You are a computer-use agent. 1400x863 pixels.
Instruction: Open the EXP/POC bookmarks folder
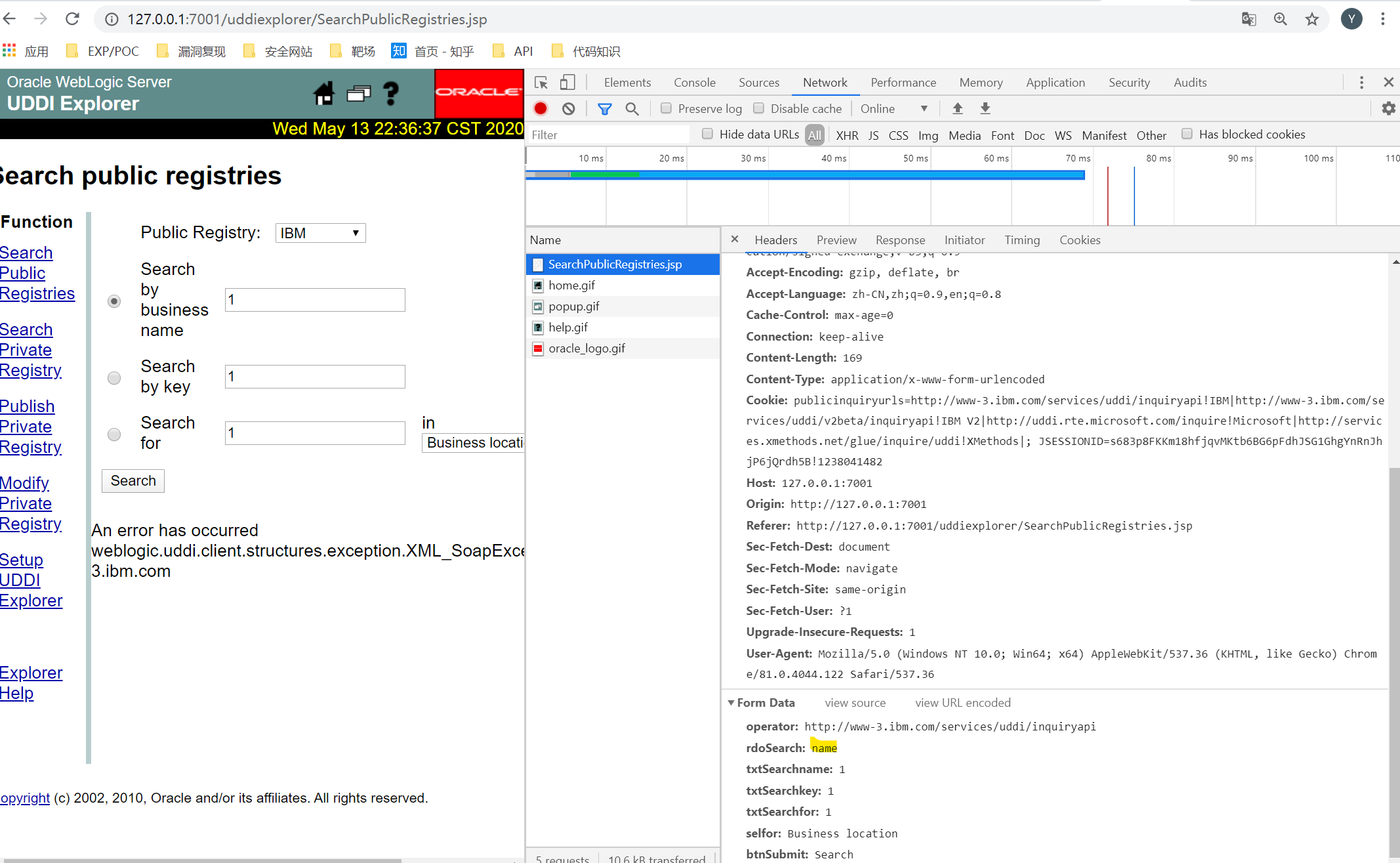[x=102, y=51]
